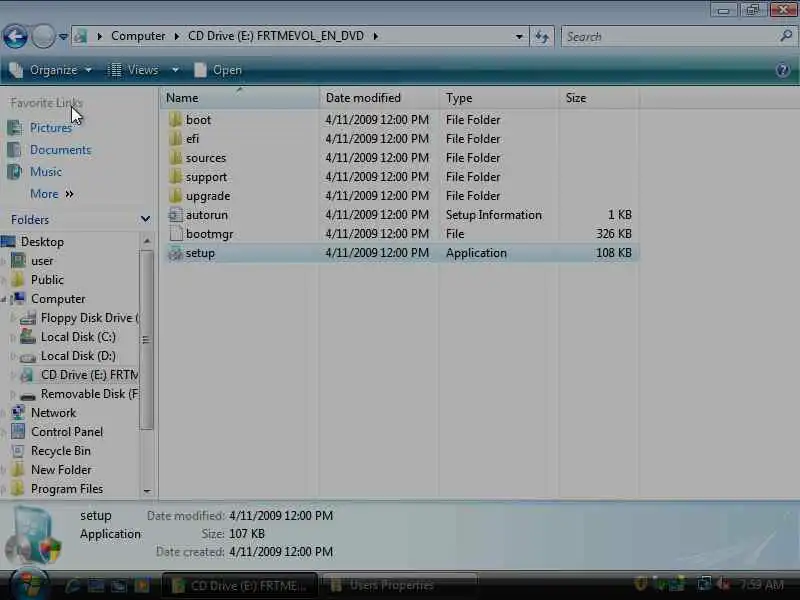Select Local Disk (D:) in tree
This screenshot has width=800, height=600.
[x=78, y=356]
